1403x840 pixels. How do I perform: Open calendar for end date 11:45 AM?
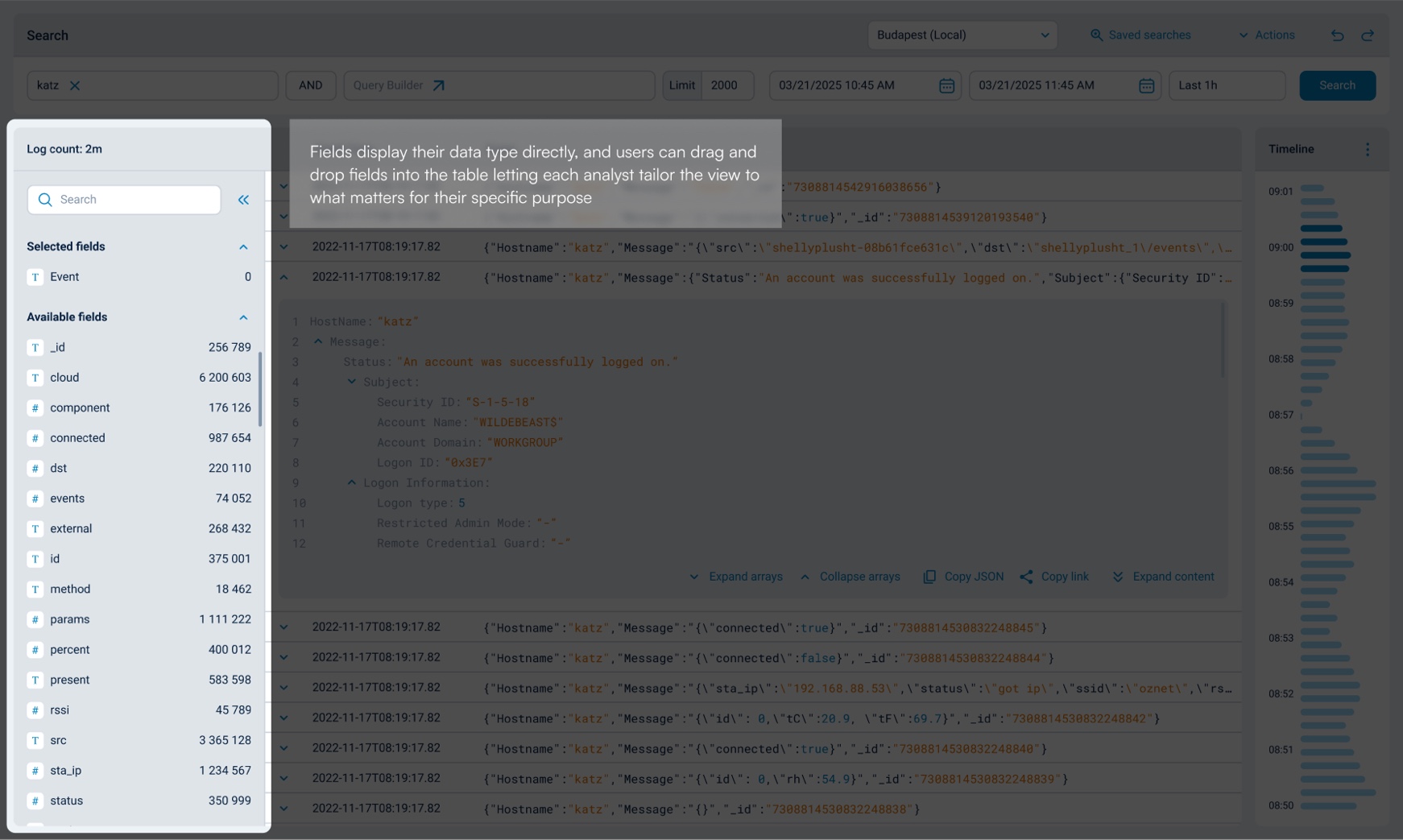click(1147, 85)
